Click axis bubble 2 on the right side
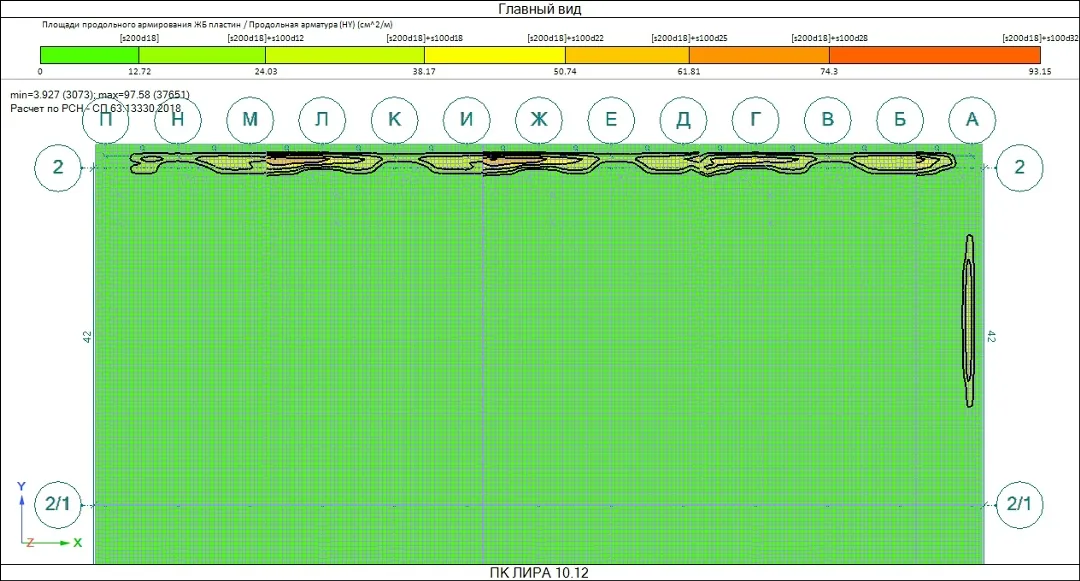This screenshot has height=581, width=1080. [1019, 167]
